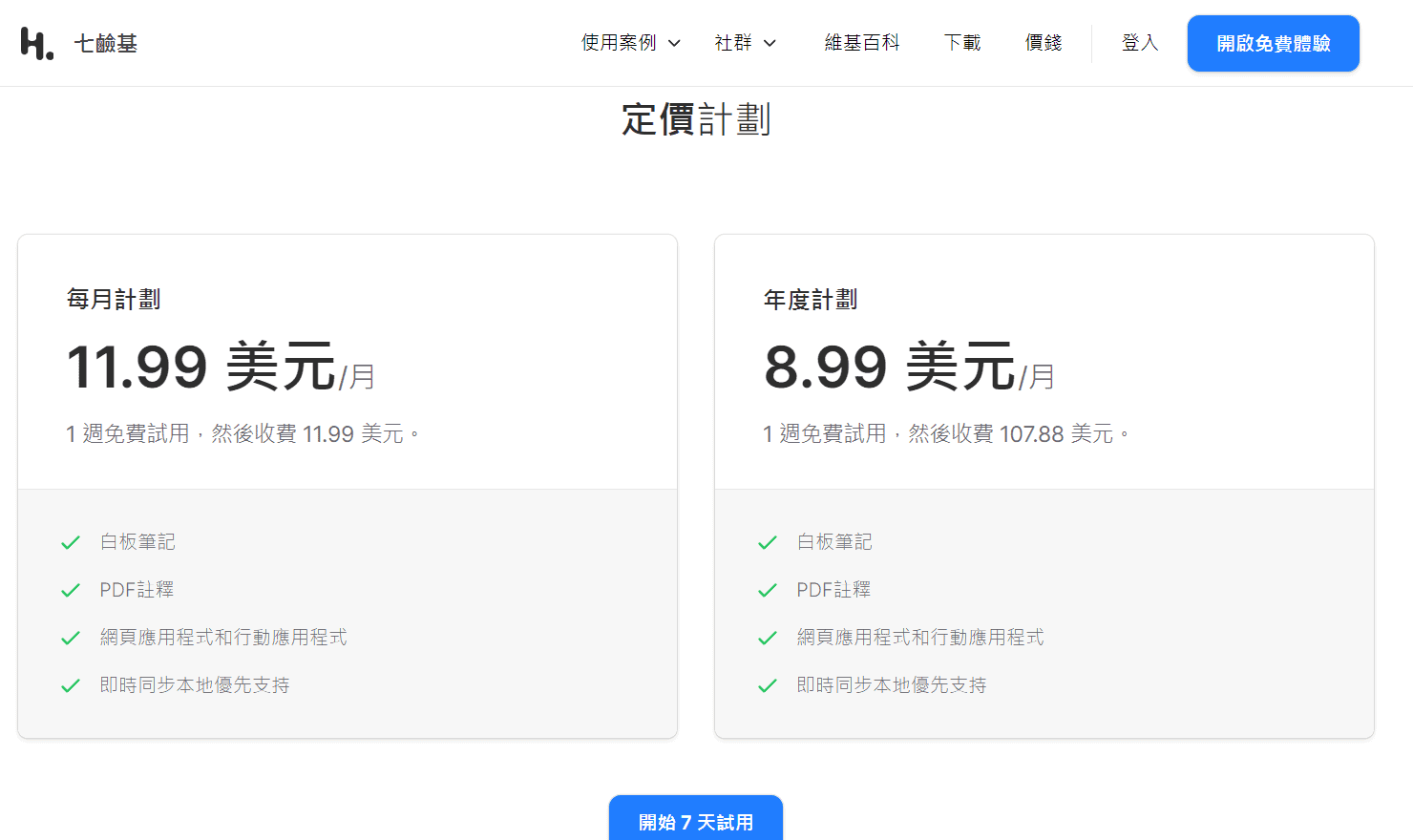The image size is (1413, 840).
Task: Click the checkmark beside 網頁應用程式和行動應用程式 in monthly plan
Action: pyautogui.click(x=71, y=637)
